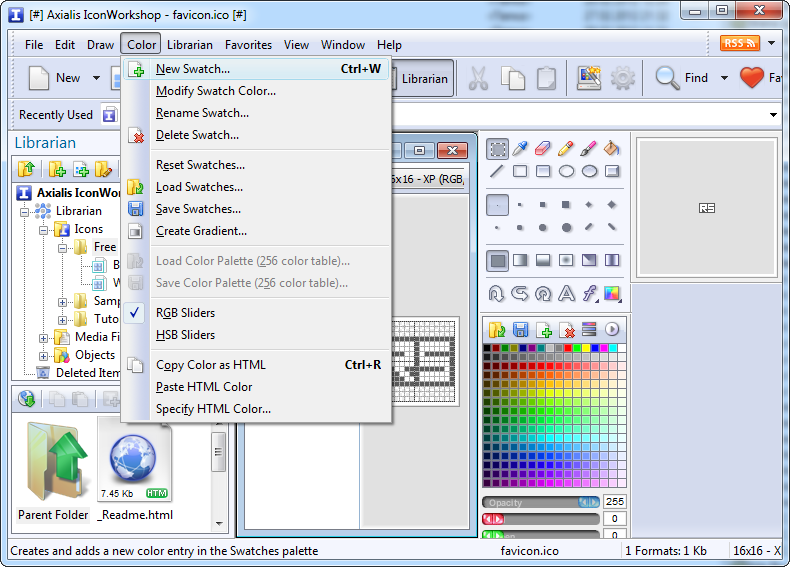Open the Favorites menu
The width and height of the screenshot is (790, 567).
pos(248,45)
